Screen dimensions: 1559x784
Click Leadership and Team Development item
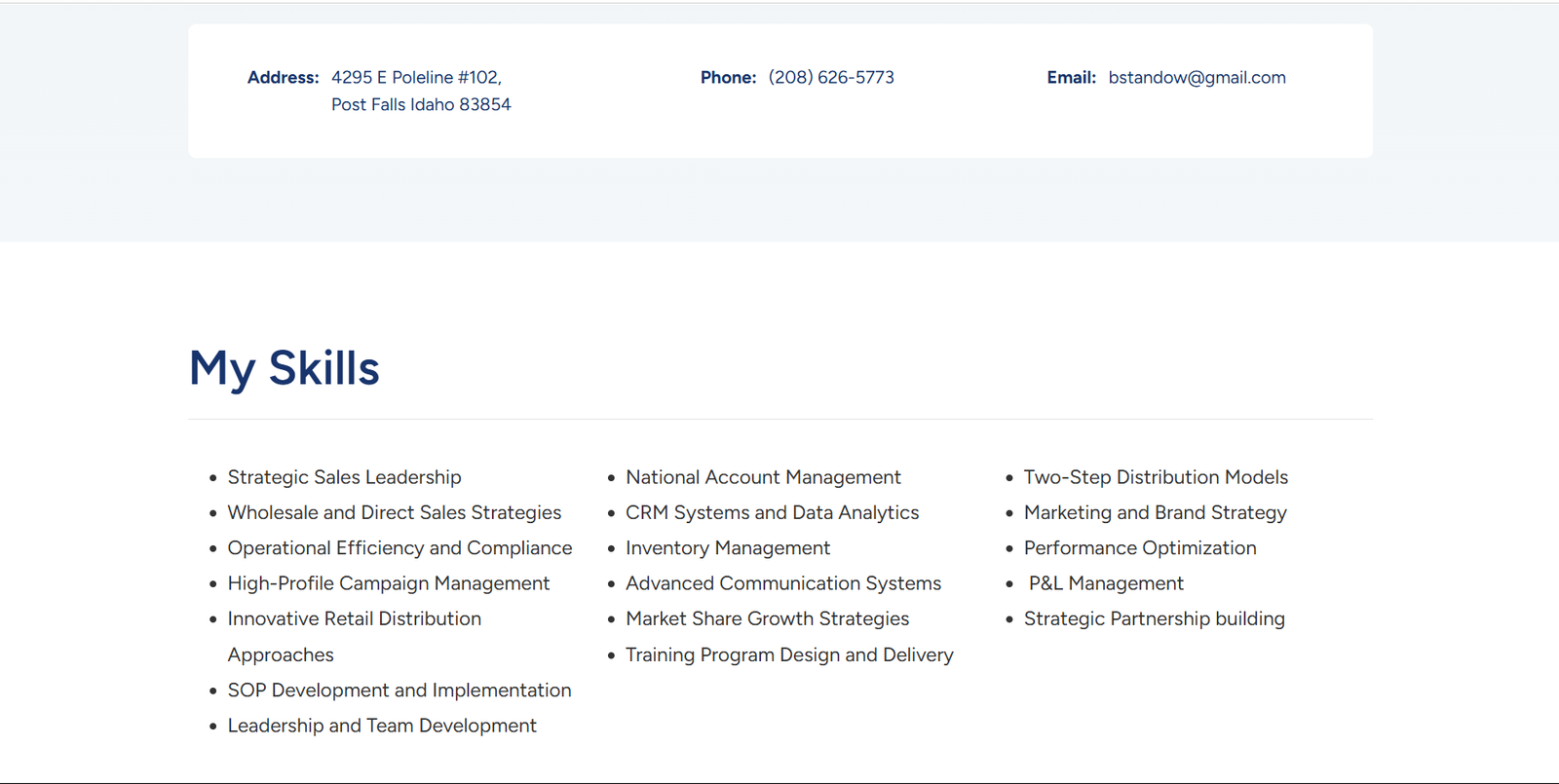point(381,726)
